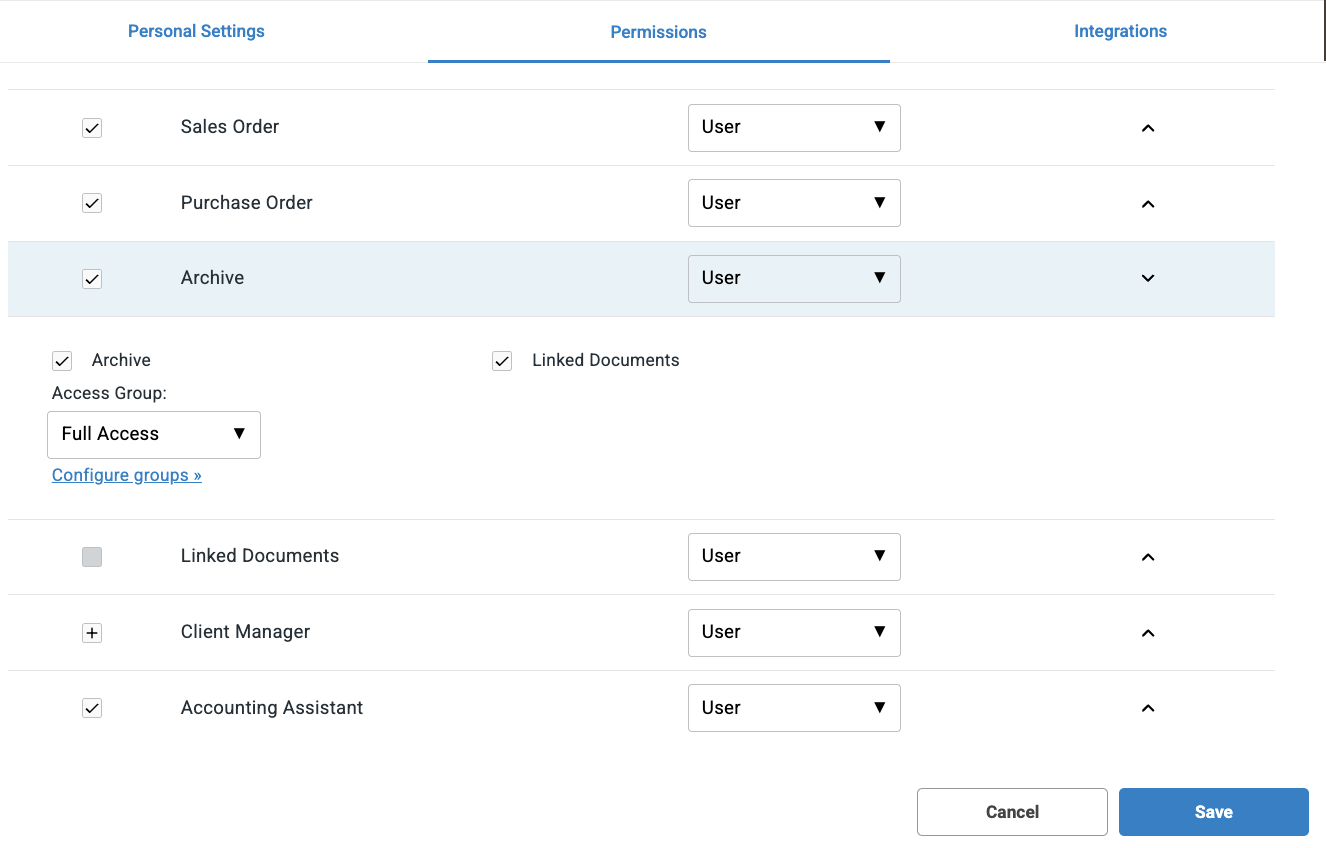Expand the Purchase Order row chevron
Image resolution: width=1326 pixels, height=848 pixels.
click(x=1148, y=204)
